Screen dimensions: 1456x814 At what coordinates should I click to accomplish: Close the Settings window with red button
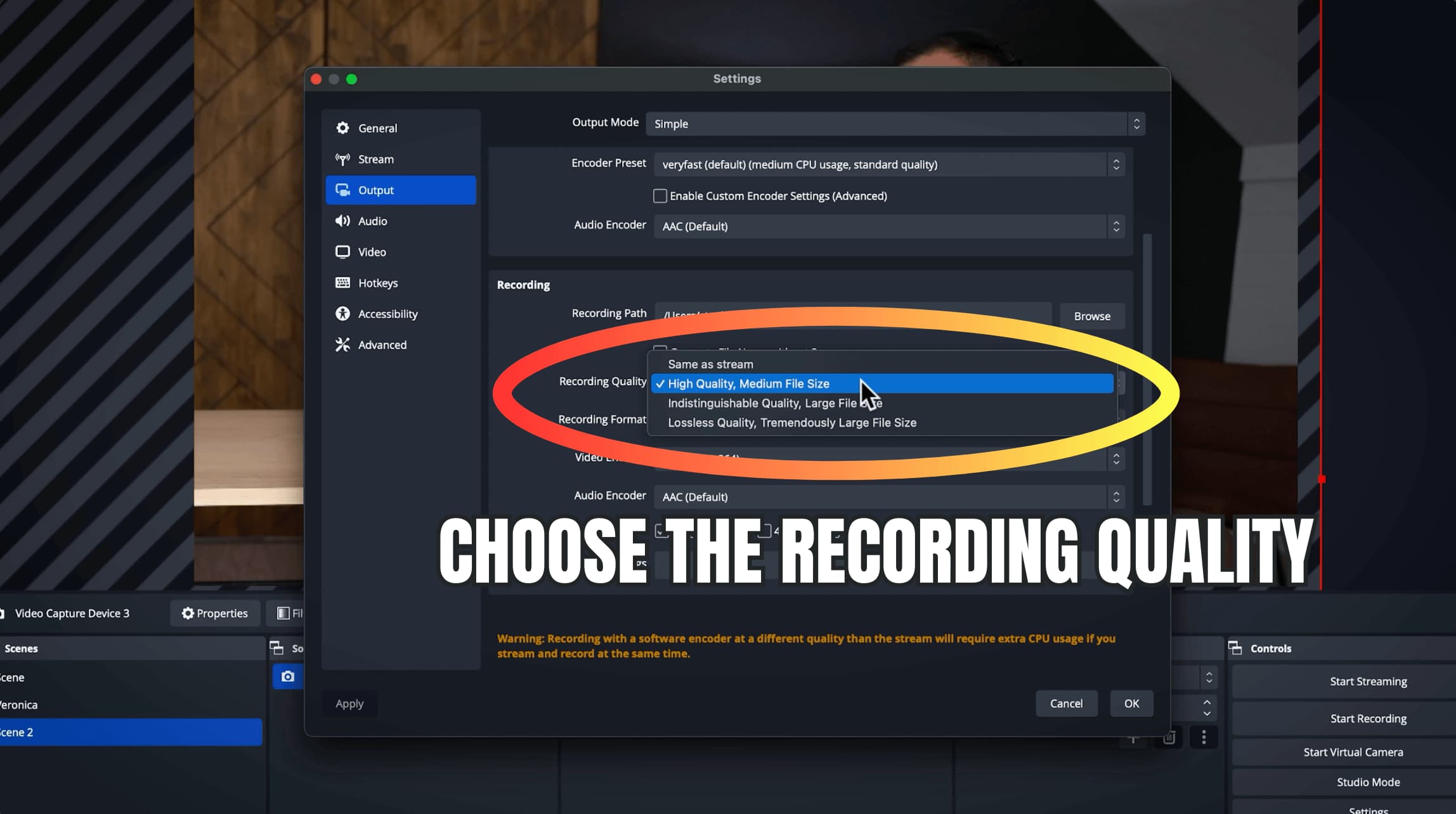click(316, 79)
